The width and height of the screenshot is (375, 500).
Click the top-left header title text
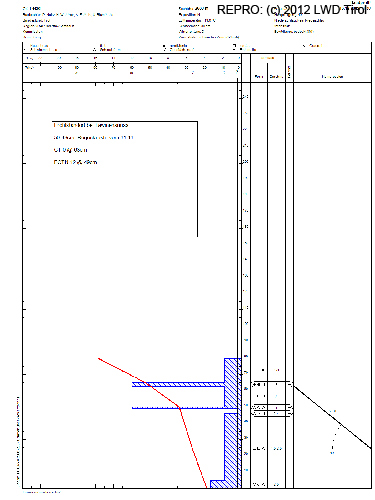pyautogui.click(x=32, y=8)
